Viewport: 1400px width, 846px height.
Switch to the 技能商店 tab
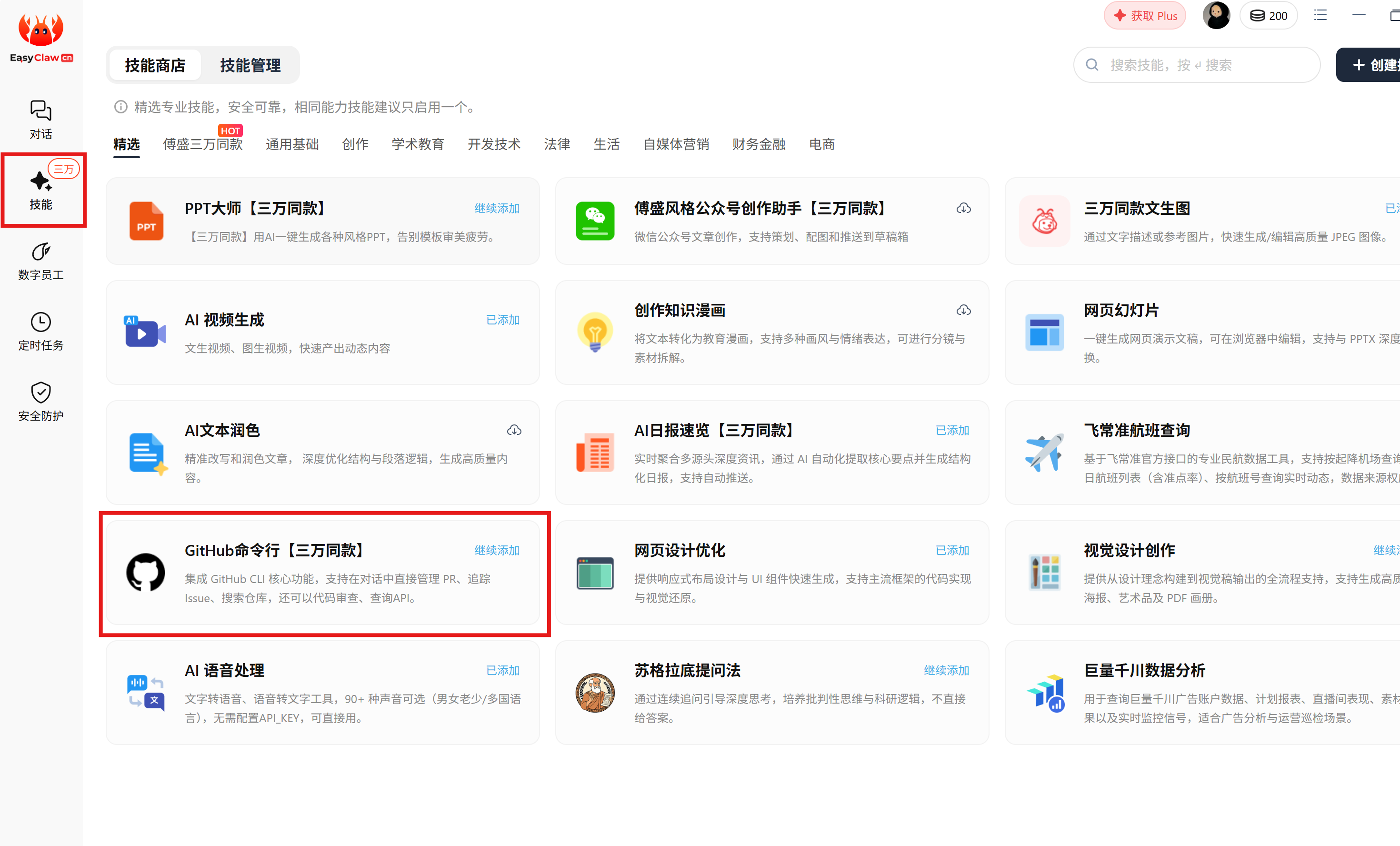(155, 65)
